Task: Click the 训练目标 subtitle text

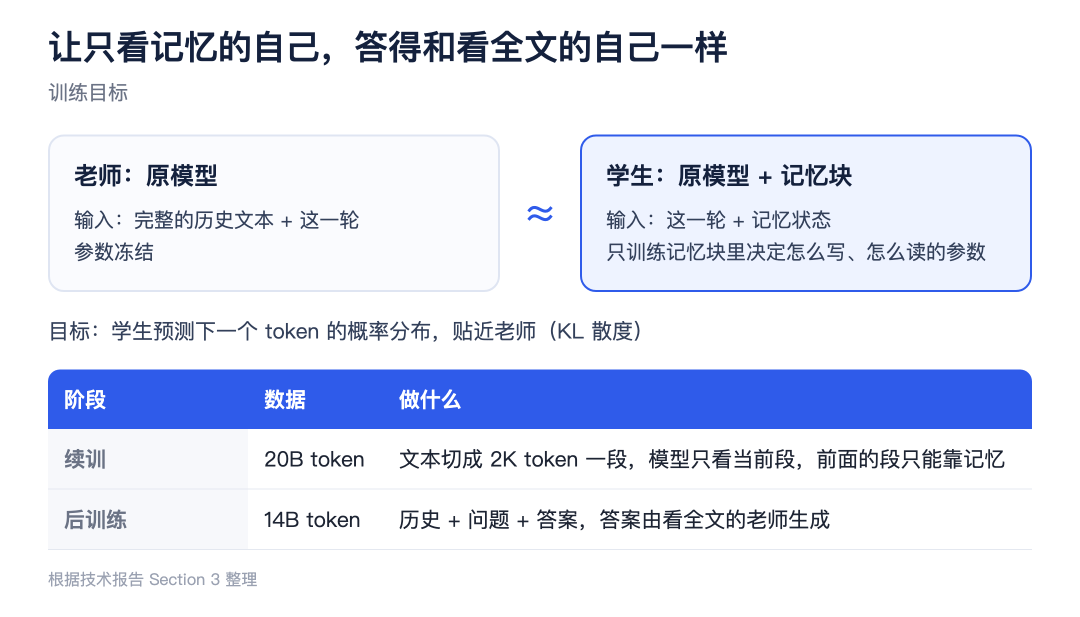Action: pos(88,93)
